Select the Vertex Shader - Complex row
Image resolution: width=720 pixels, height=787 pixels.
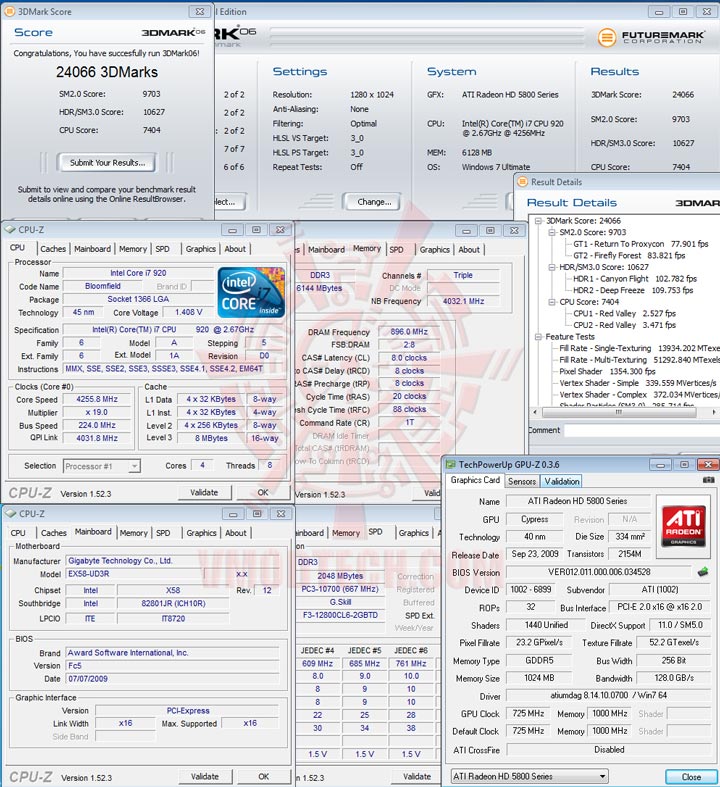(x=639, y=395)
